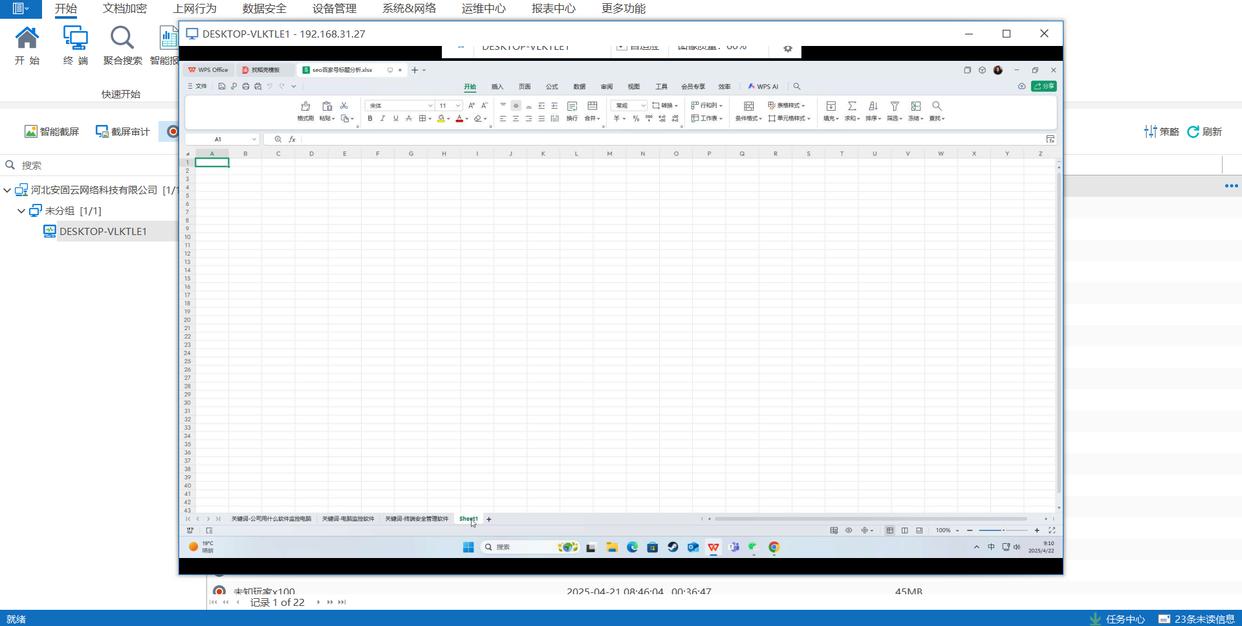The image size is (1242, 626).
Task: Open WPS icon in the remote taskbar
Action: pos(713,547)
